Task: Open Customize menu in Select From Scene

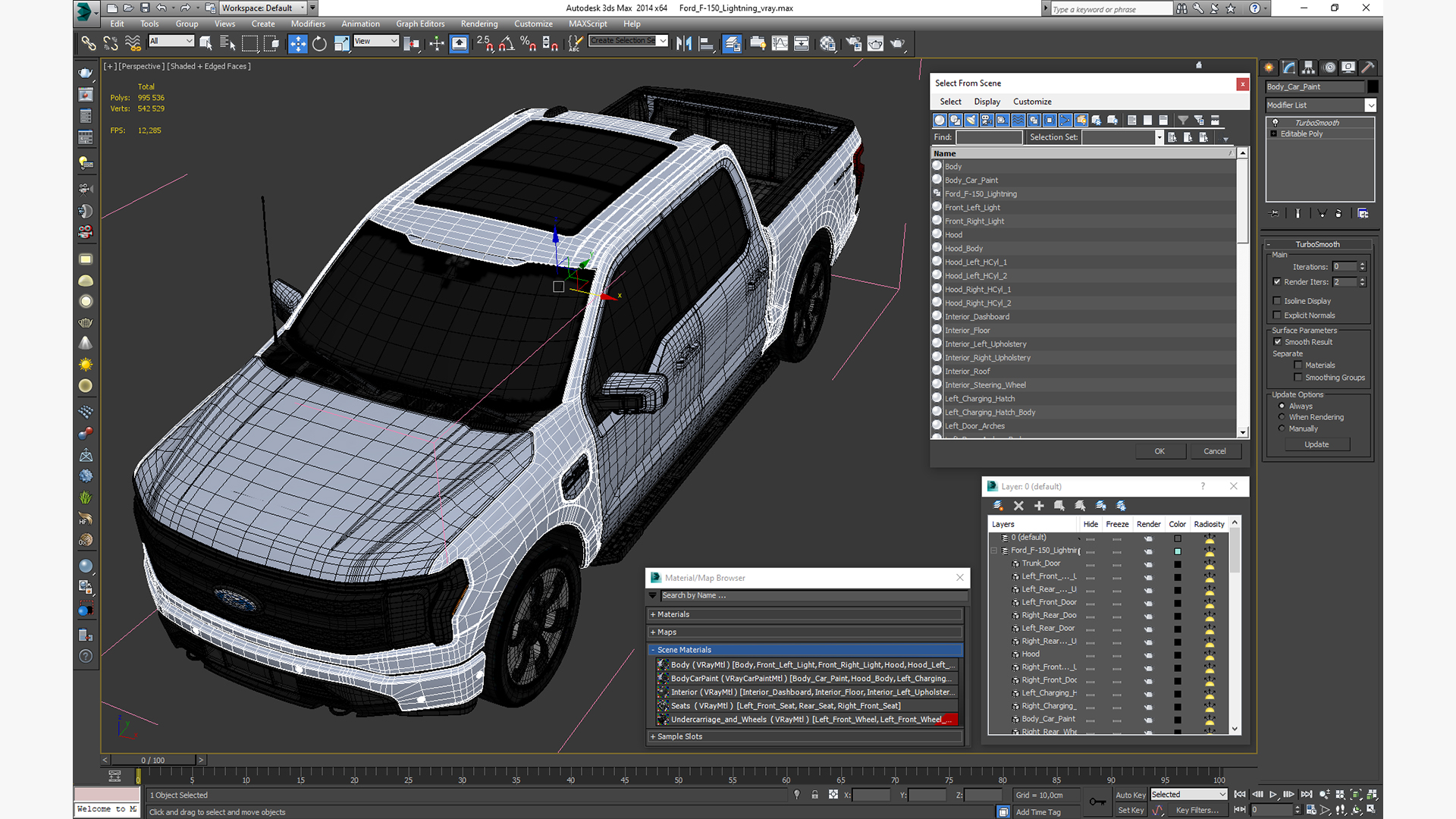Action: (x=1032, y=102)
